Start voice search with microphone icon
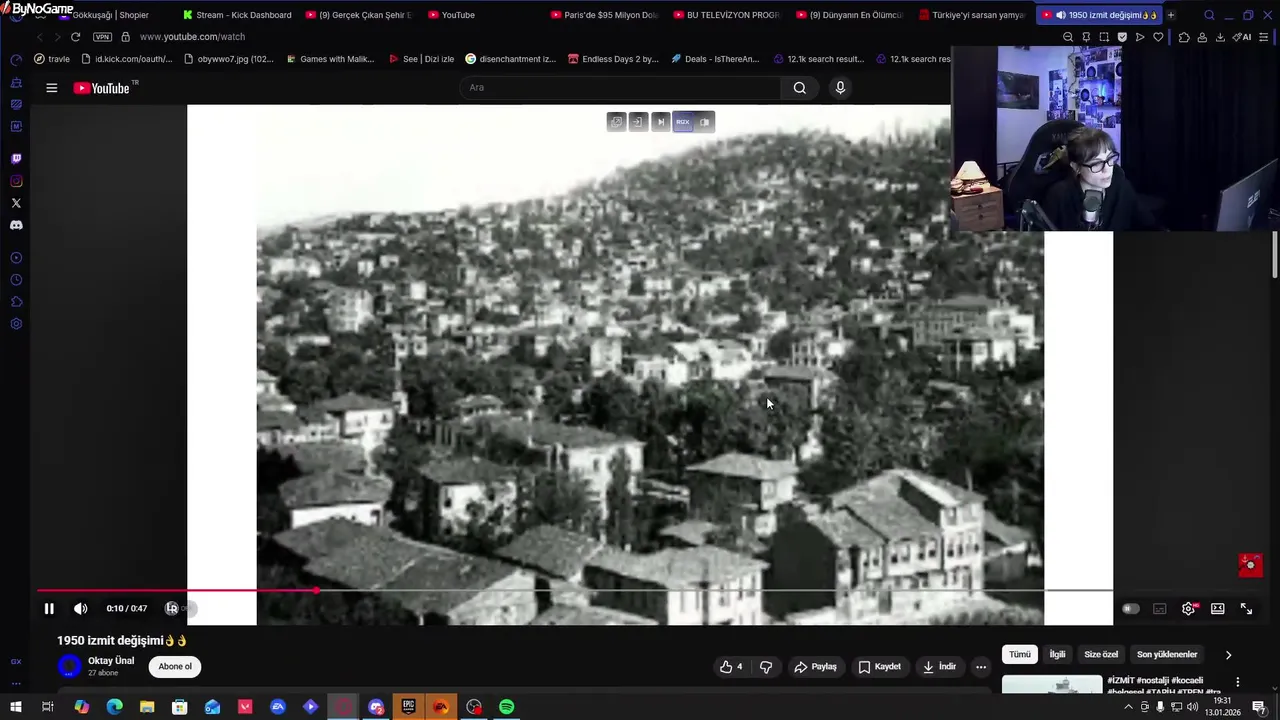Image resolution: width=1280 pixels, height=720 pixels. tap(840, 87)
